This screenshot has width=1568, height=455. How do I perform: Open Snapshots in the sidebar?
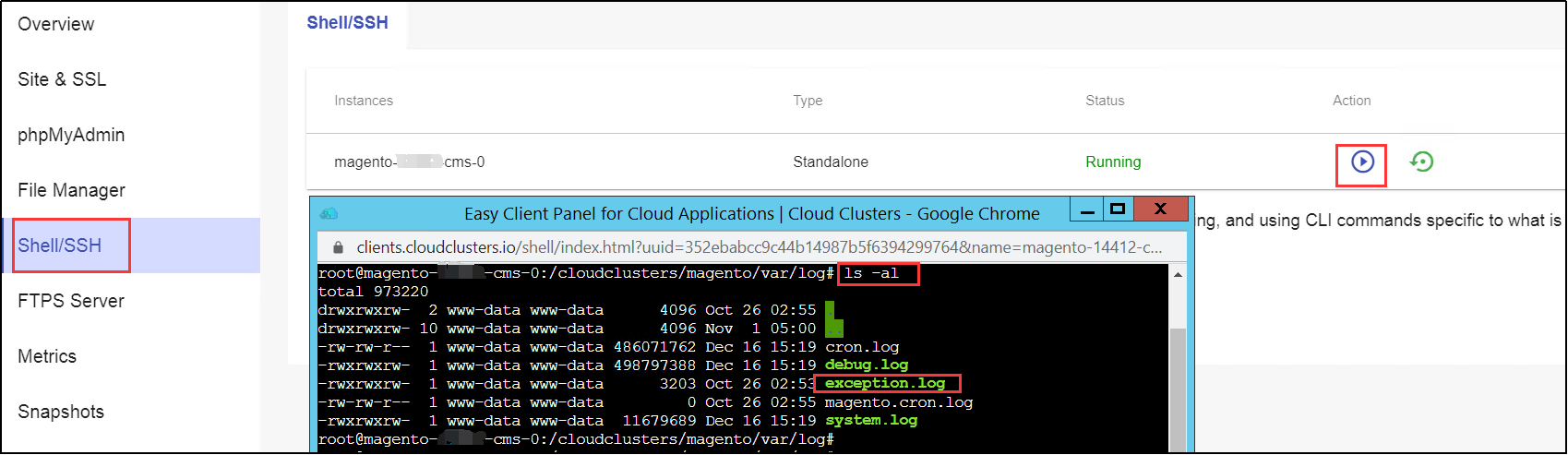(61, 412)
